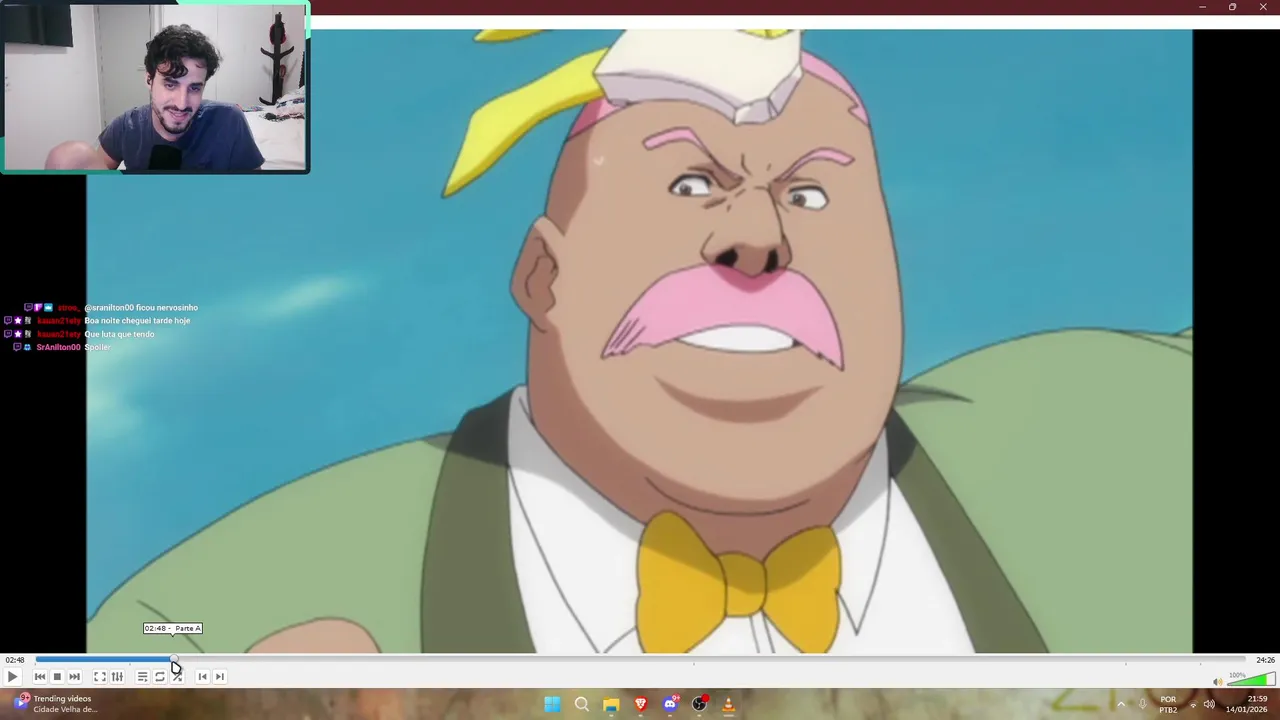Click the system tray volume icon
The width and height of the screenshot is (1280, 720).
tap(1209, 704)
